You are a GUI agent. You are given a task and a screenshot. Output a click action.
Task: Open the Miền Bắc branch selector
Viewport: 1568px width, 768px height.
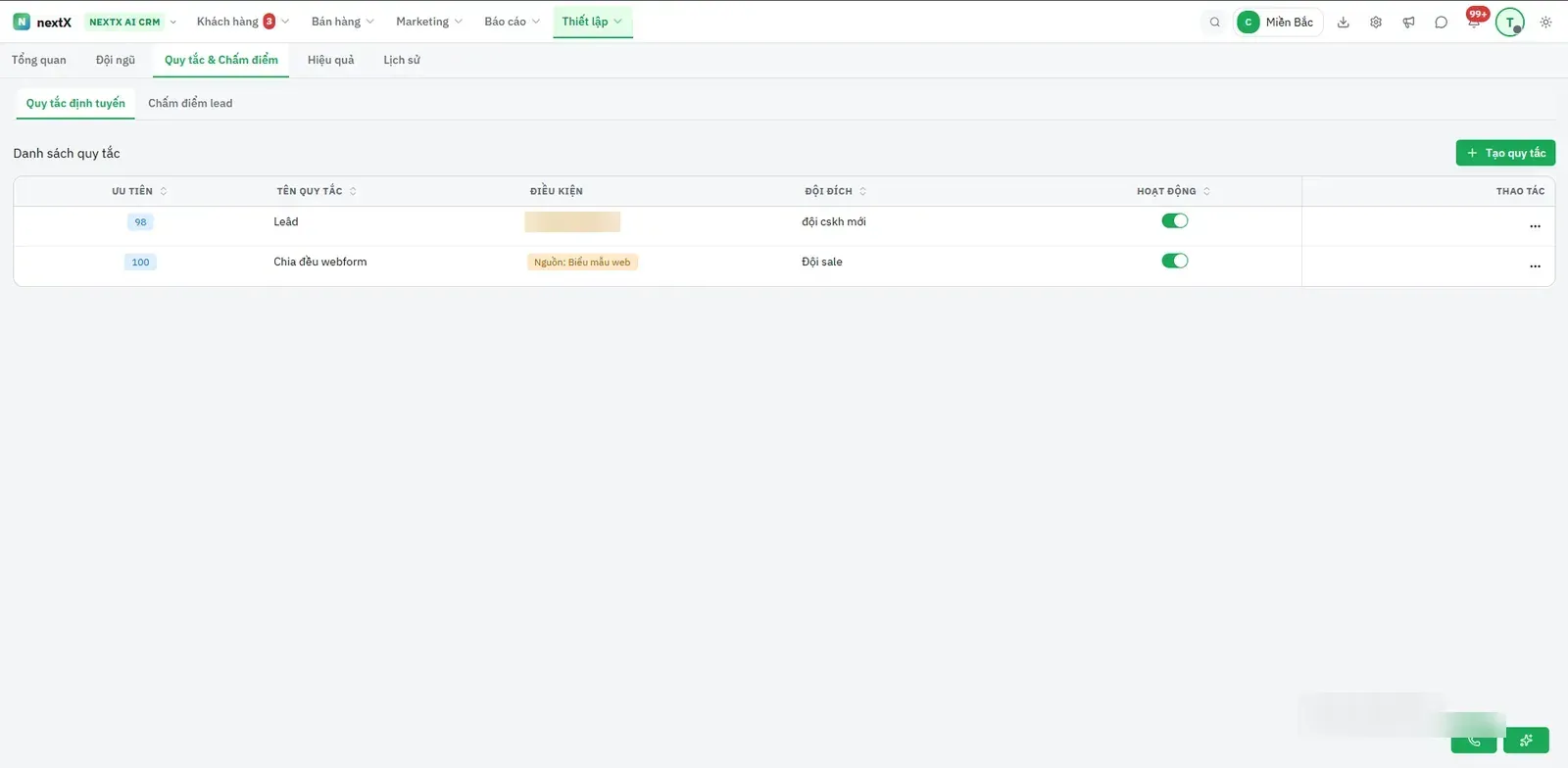click(x=1278, y=23)
